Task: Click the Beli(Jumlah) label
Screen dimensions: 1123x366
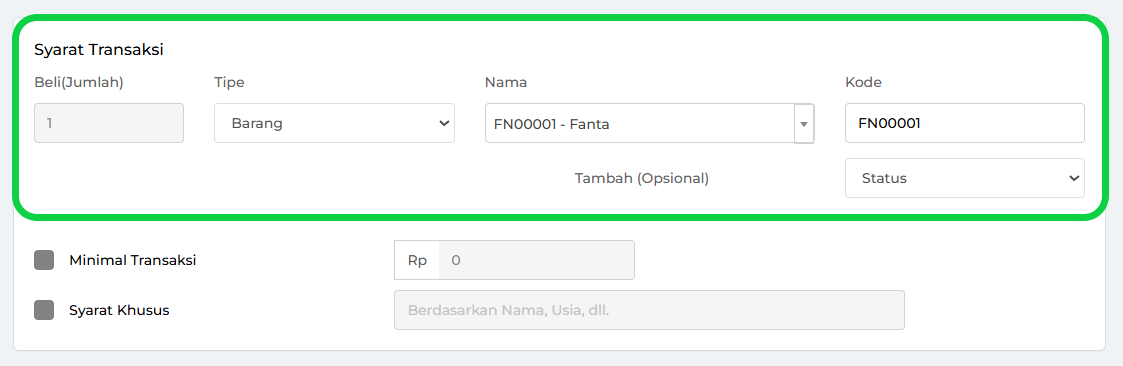Action: pyautogui.click(x=79, y=82)
